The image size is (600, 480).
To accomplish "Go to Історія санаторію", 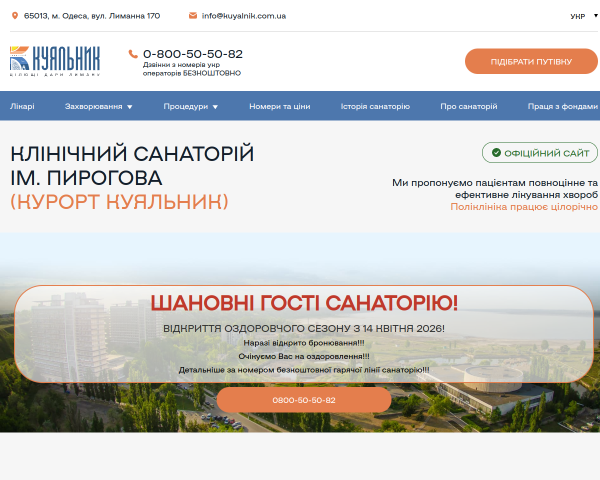I will [x=375, y=106].
